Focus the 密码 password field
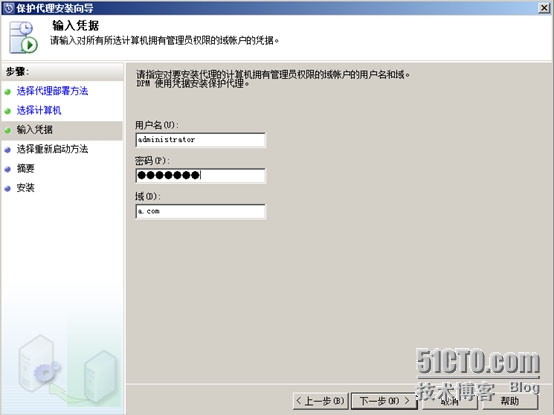This screenshot has width=554, height=415. pyautogui.click(x=200, y=176)
